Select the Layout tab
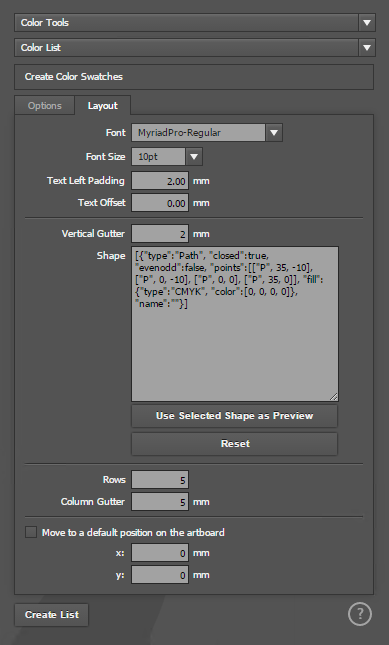The image size is (389, 645). (x=103, y=106)
